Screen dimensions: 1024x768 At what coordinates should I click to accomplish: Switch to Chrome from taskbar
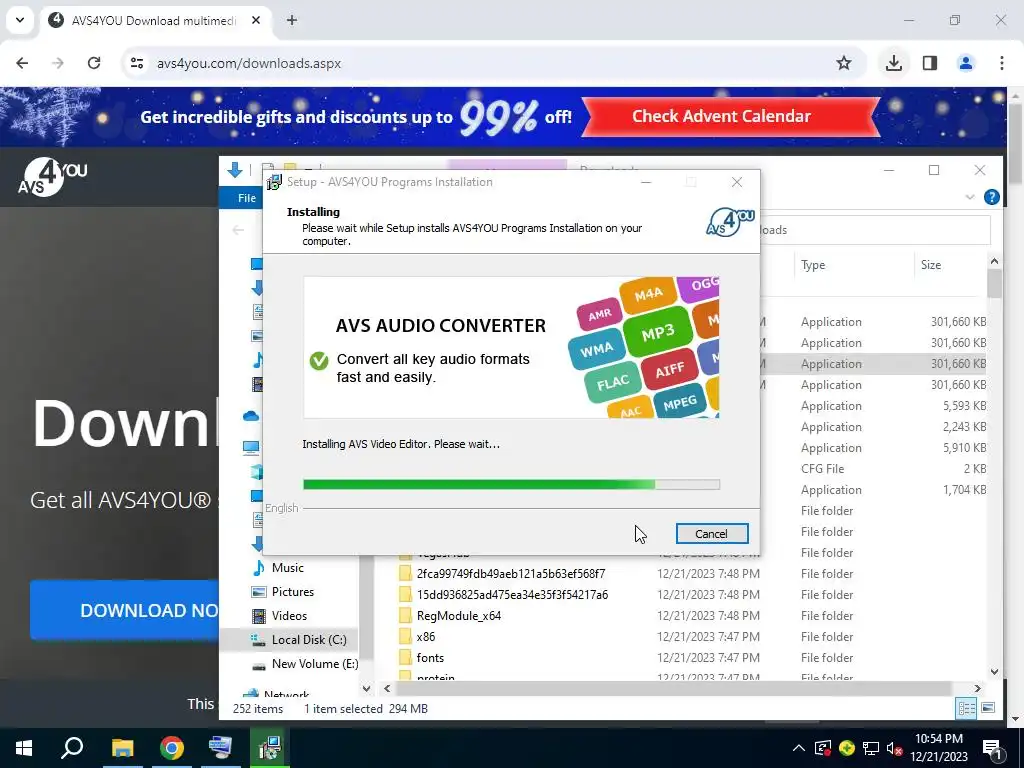172,748
